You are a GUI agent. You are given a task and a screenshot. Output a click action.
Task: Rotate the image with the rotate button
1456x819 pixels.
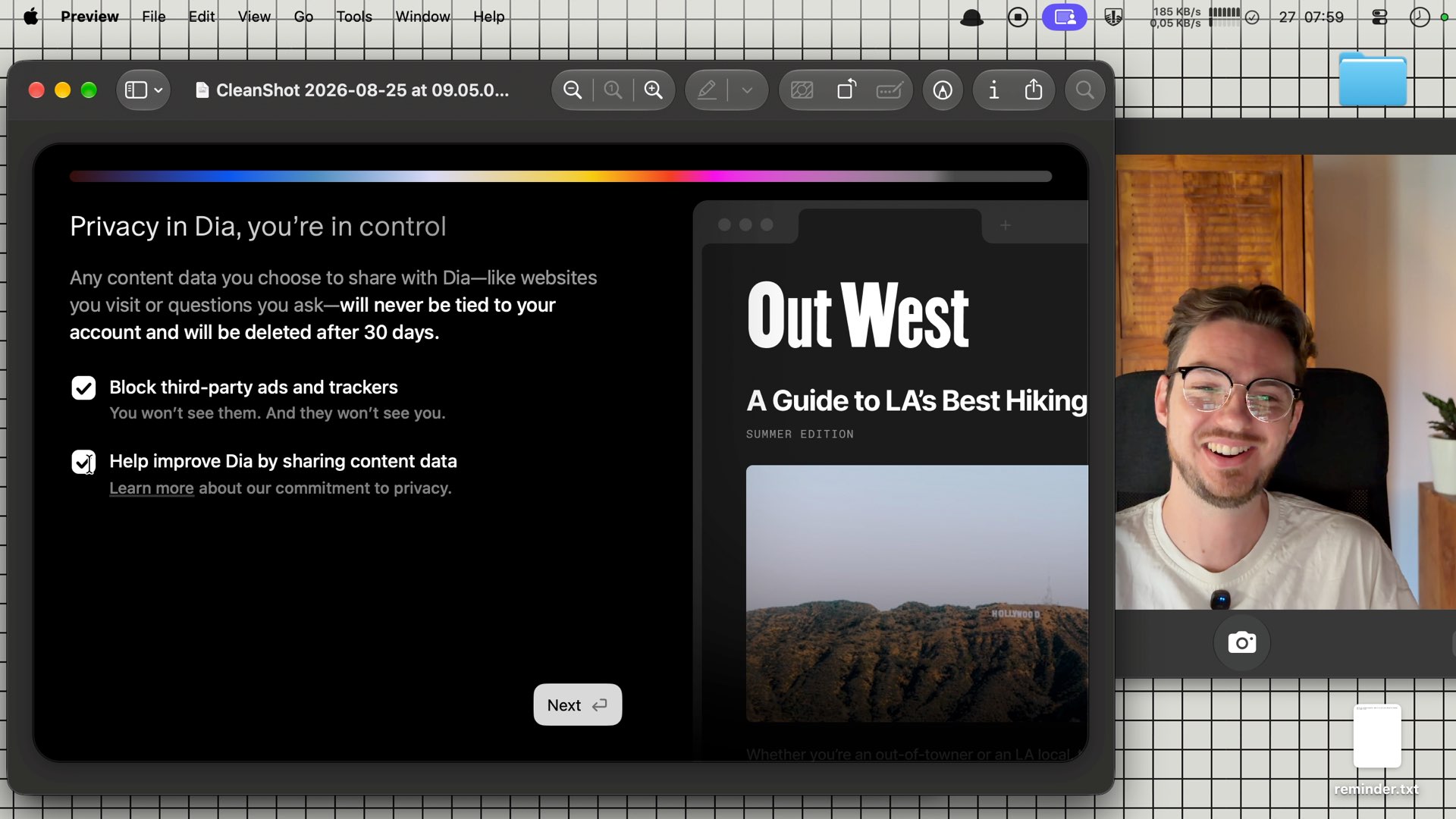pyautogui.click(x=846, y=90)
